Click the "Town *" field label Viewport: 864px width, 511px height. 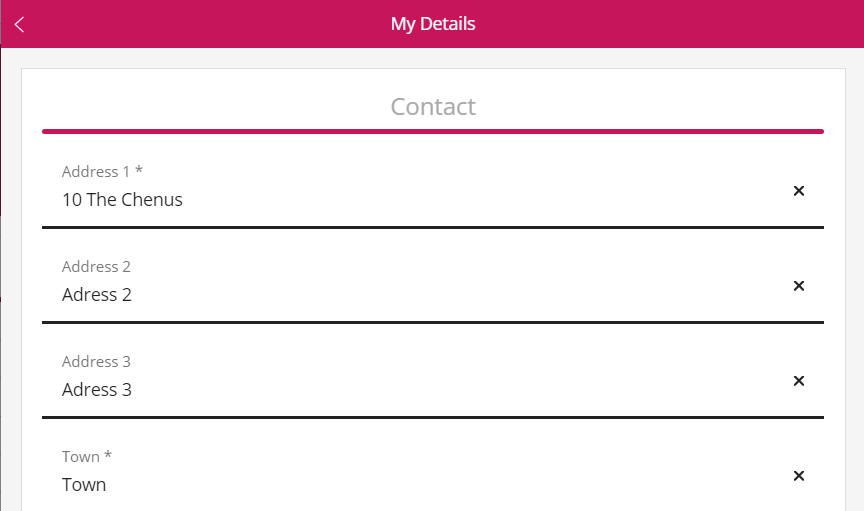tap(87, 457)
